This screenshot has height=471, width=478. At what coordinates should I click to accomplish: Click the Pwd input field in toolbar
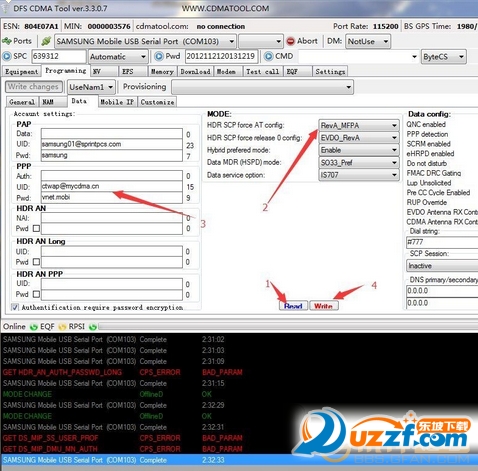coord(221,56)
